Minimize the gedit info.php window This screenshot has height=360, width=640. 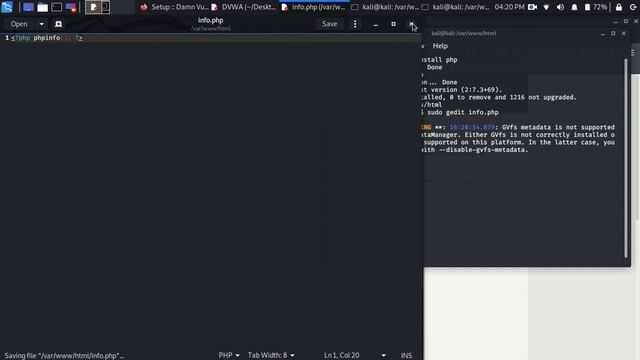[376, 24]
